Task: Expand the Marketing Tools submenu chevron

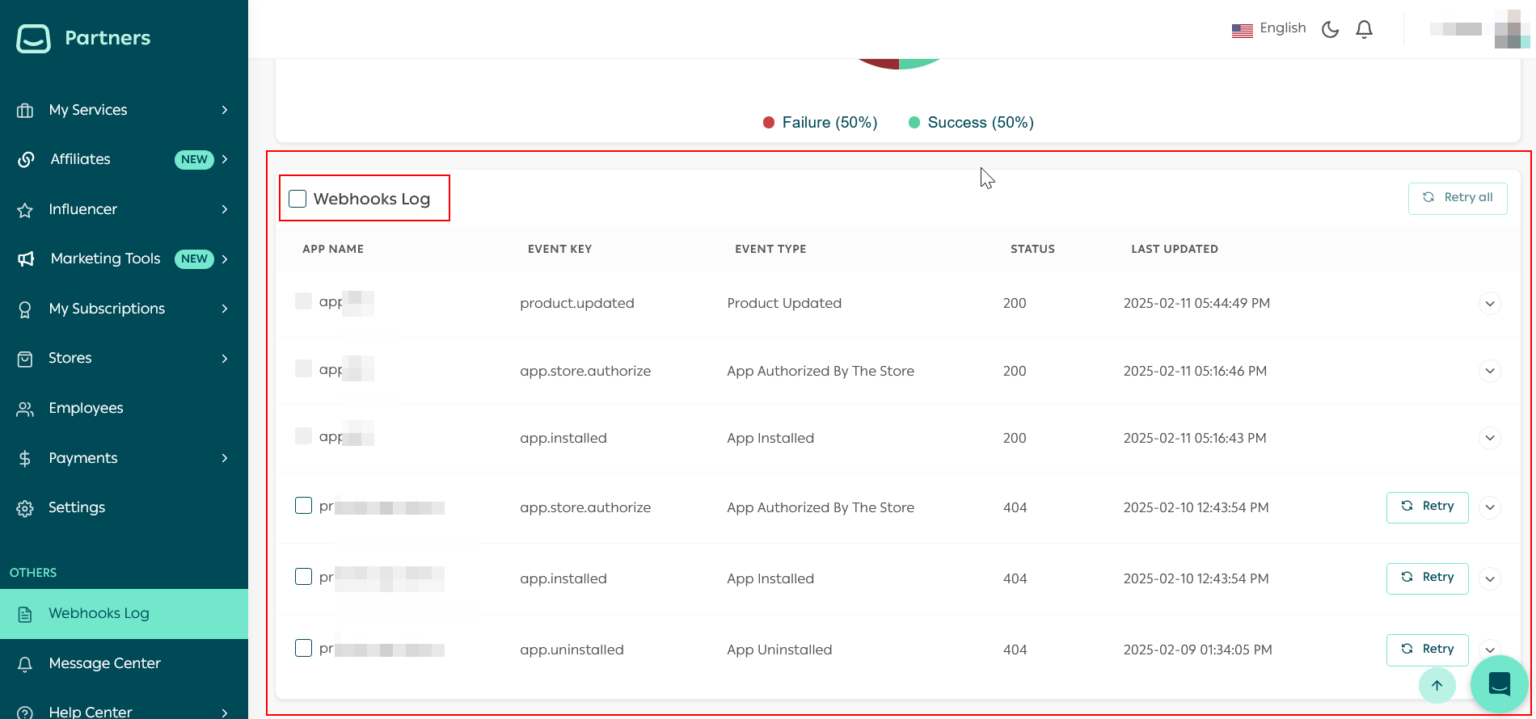Action: pyautogui.click(x=225, y=259)
